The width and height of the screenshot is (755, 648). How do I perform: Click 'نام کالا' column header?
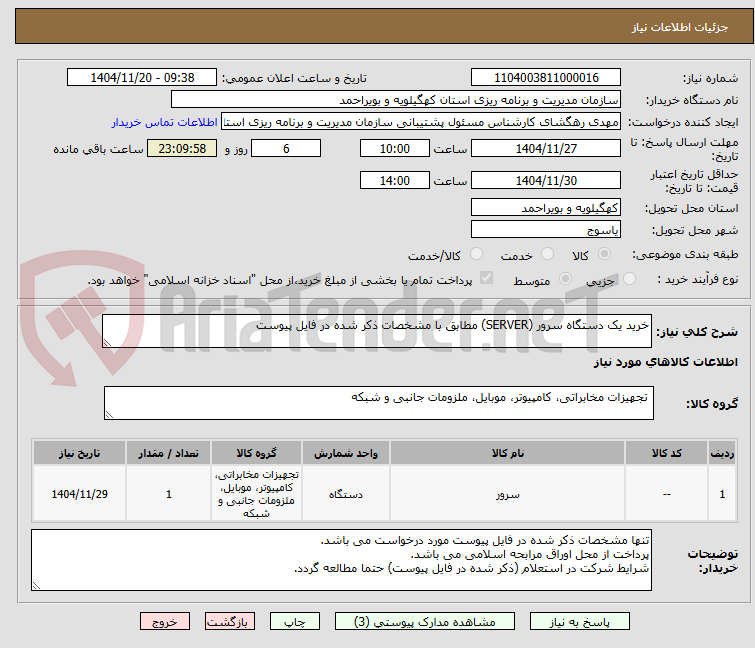(508, 453)
